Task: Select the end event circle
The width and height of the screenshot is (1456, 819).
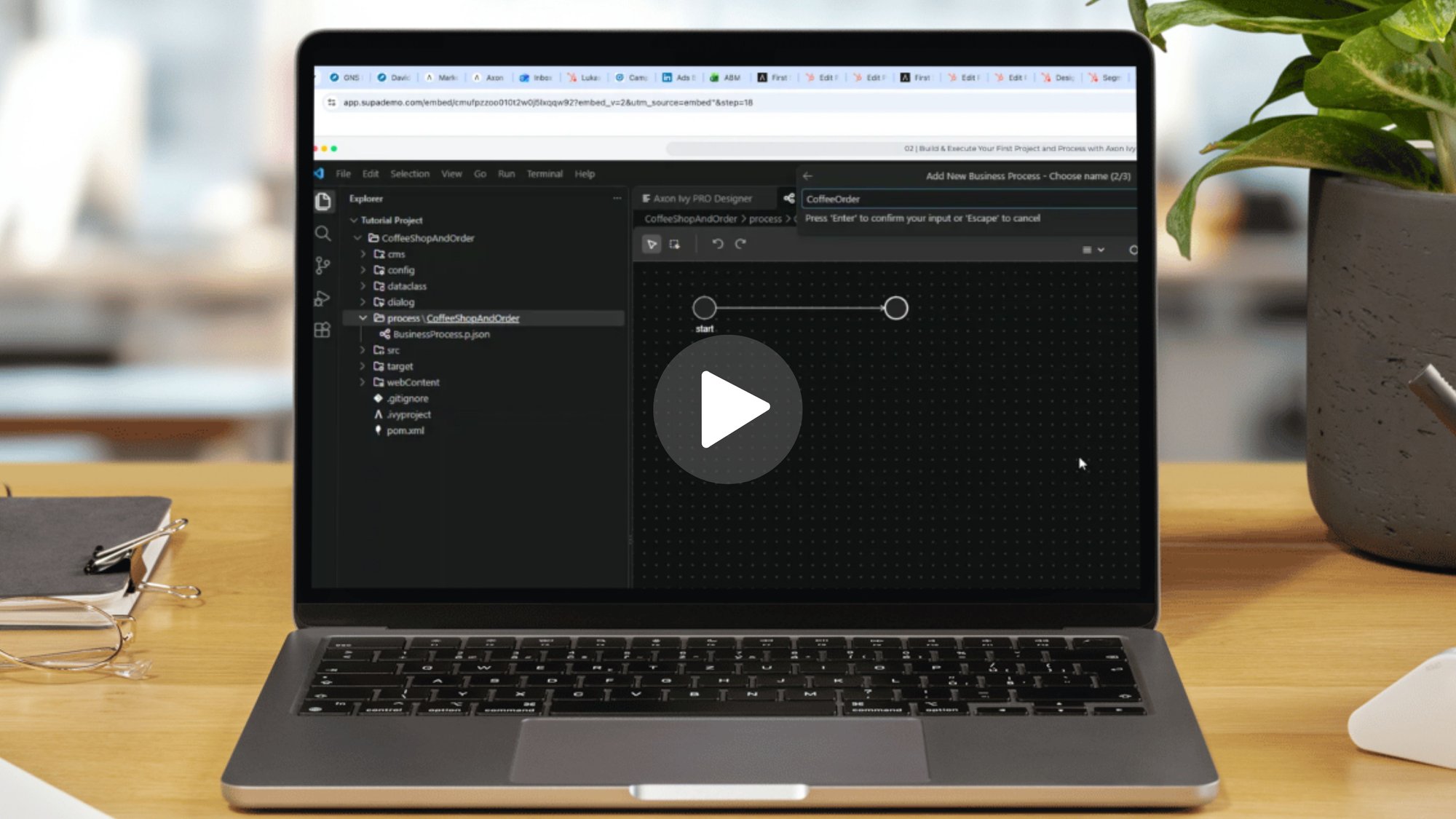Action: click(x=895, y=308)
